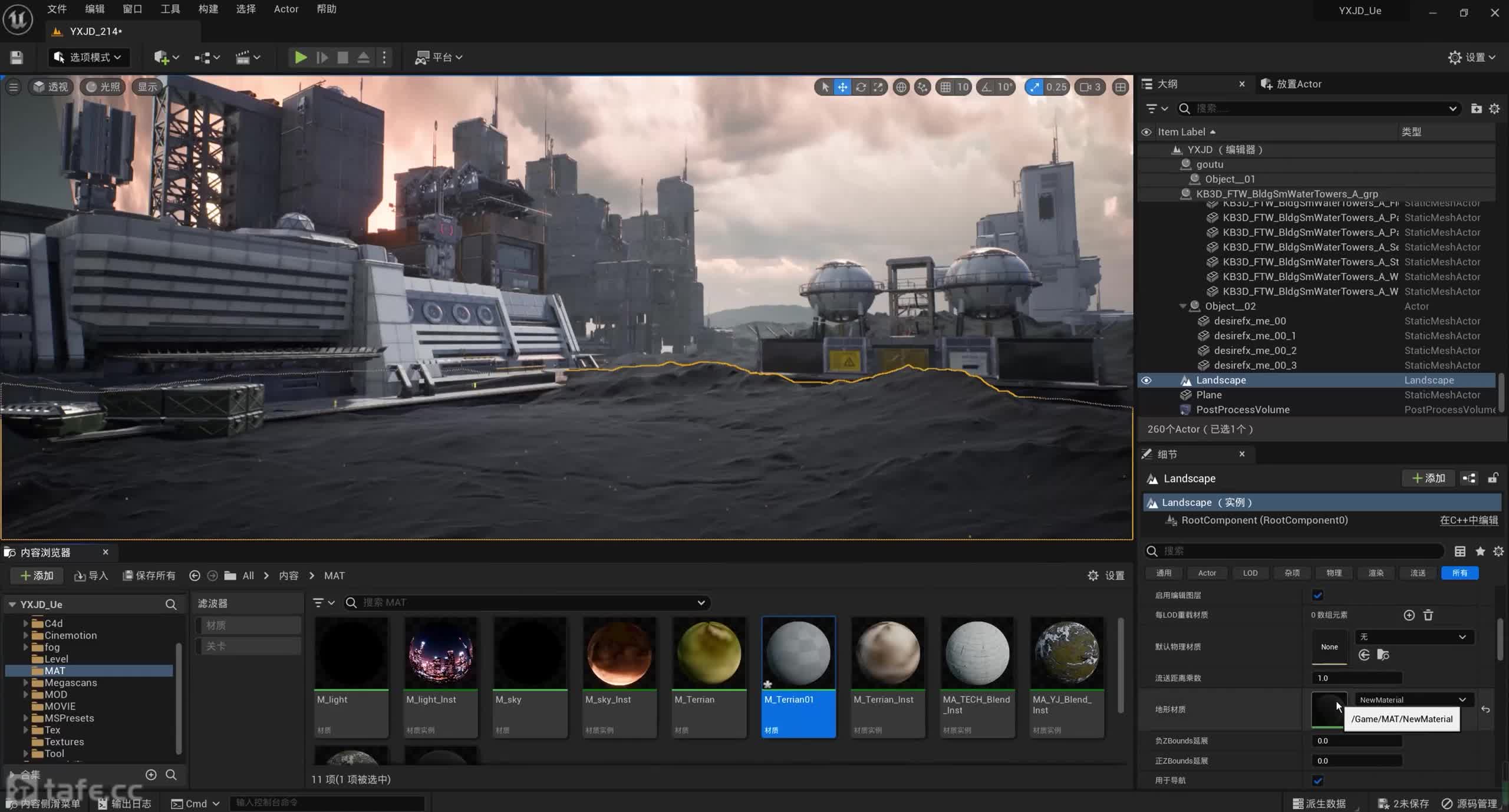Open the Outliner filter options dropdown

1157,108
